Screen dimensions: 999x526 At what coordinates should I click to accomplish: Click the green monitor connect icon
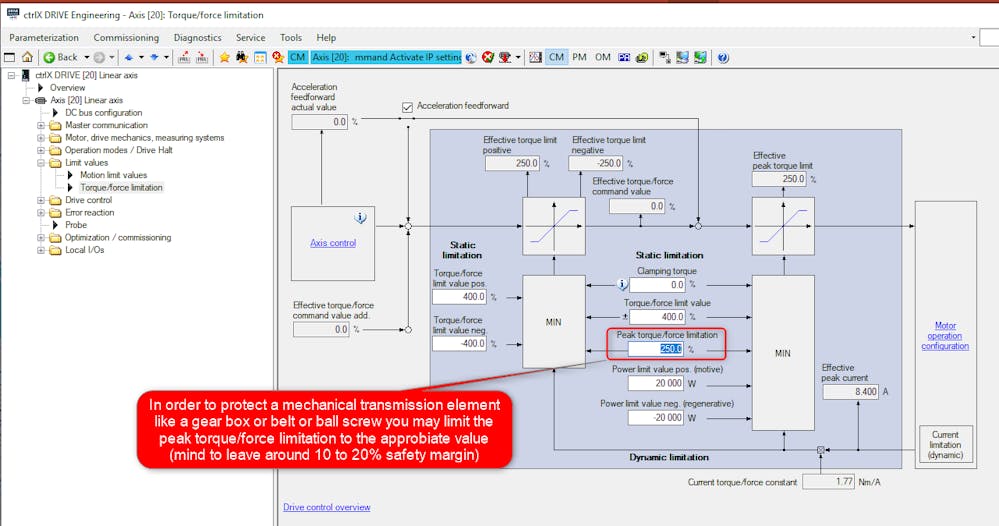(x=700, y=58)
